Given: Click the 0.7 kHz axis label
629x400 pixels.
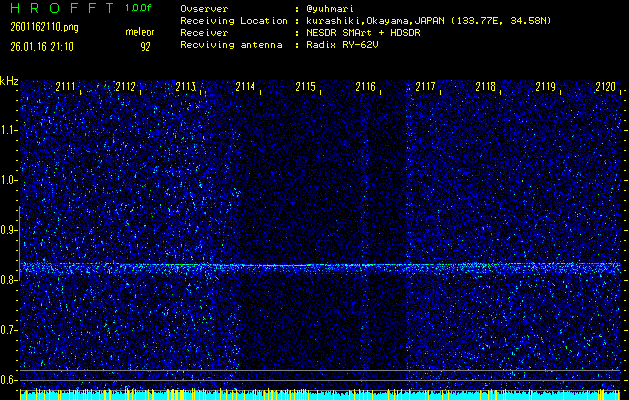Looking at the screenshot, I should (x=8, y=330).
